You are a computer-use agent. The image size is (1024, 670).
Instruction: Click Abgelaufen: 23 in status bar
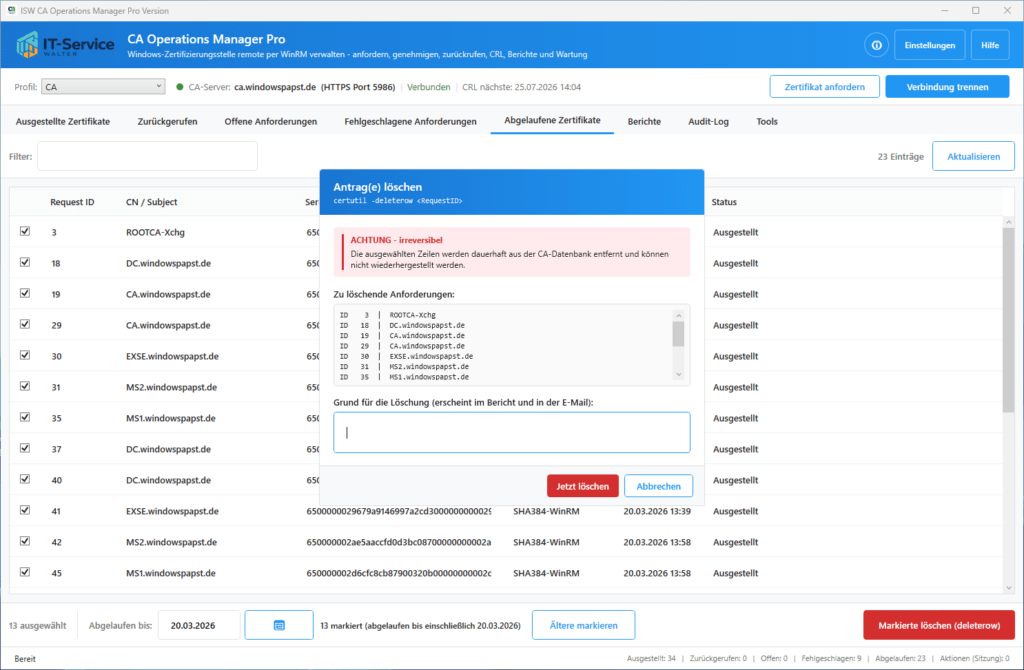(x=900, y=658)
